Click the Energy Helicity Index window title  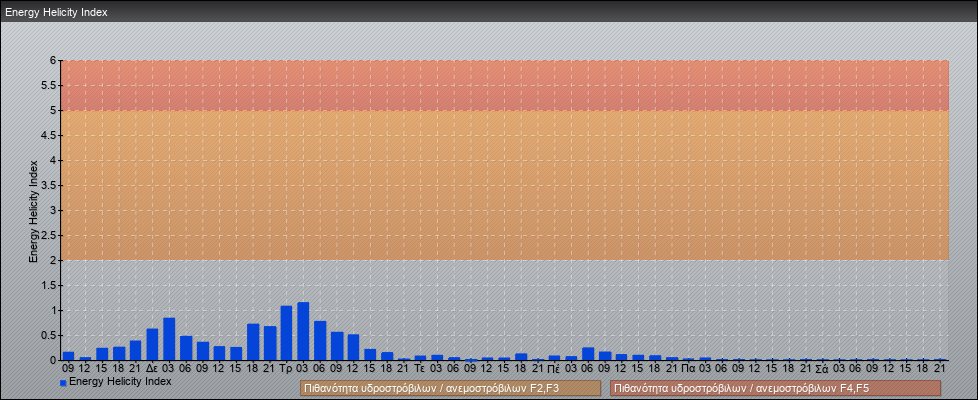[56, 12]
